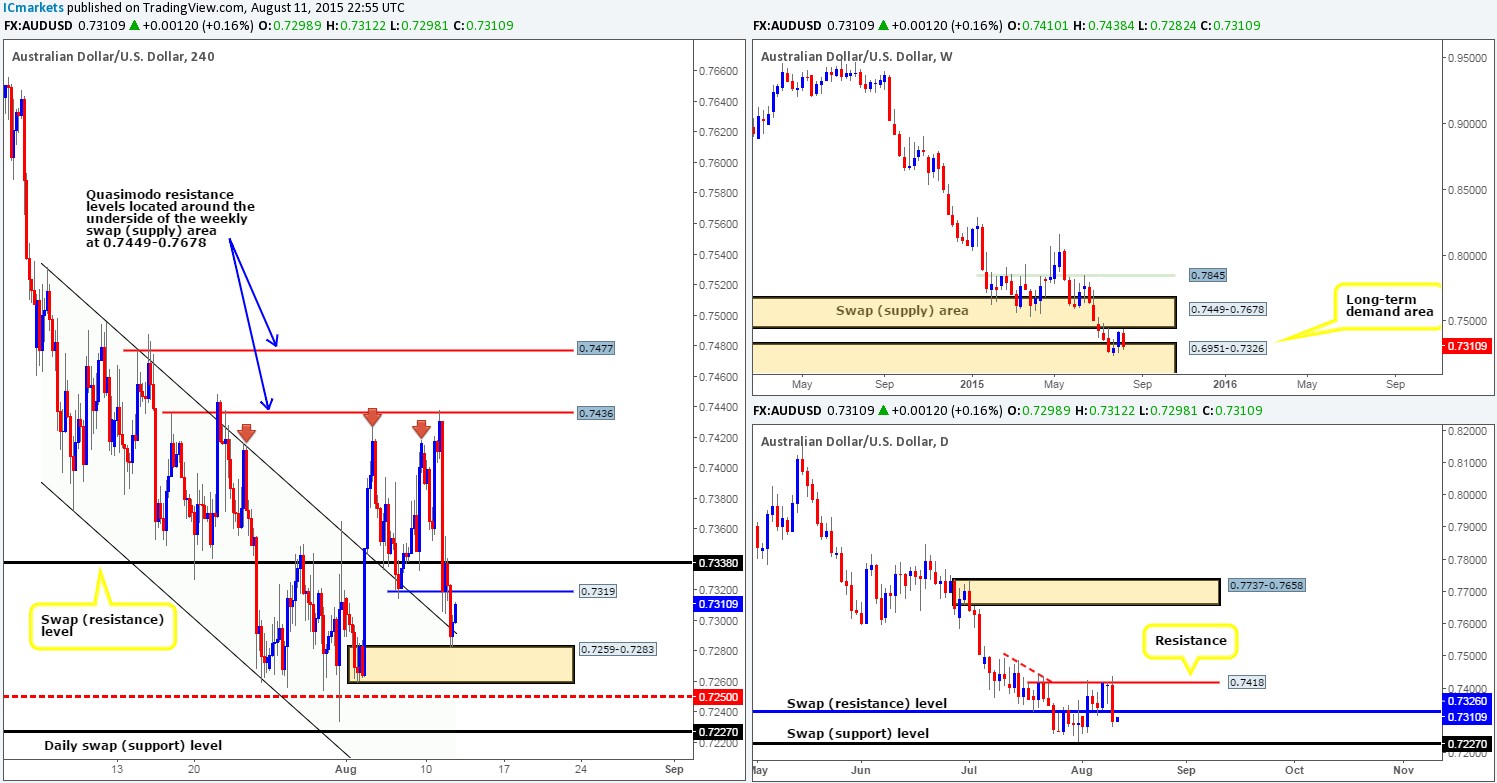This screenshot has width=1497, height=783.
Task: Click the Jun label on daily time axis
Action: (861, 772)
